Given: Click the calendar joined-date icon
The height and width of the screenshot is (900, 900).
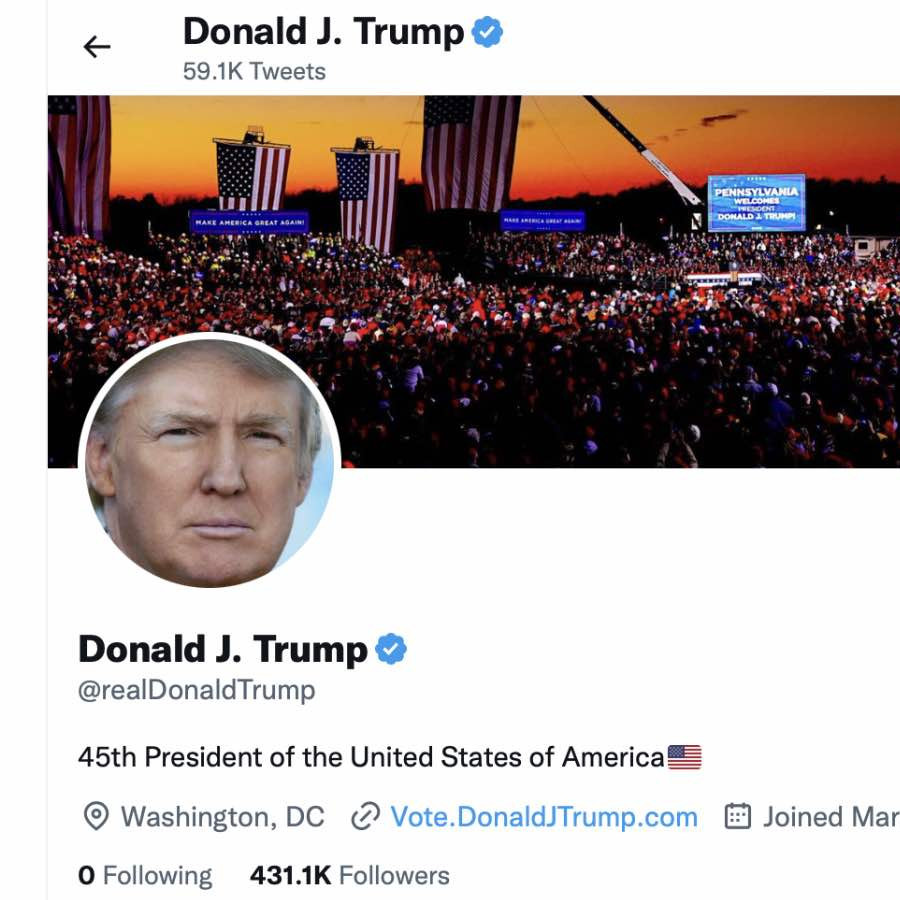Looking at the screenshot, I should point(738,816).
